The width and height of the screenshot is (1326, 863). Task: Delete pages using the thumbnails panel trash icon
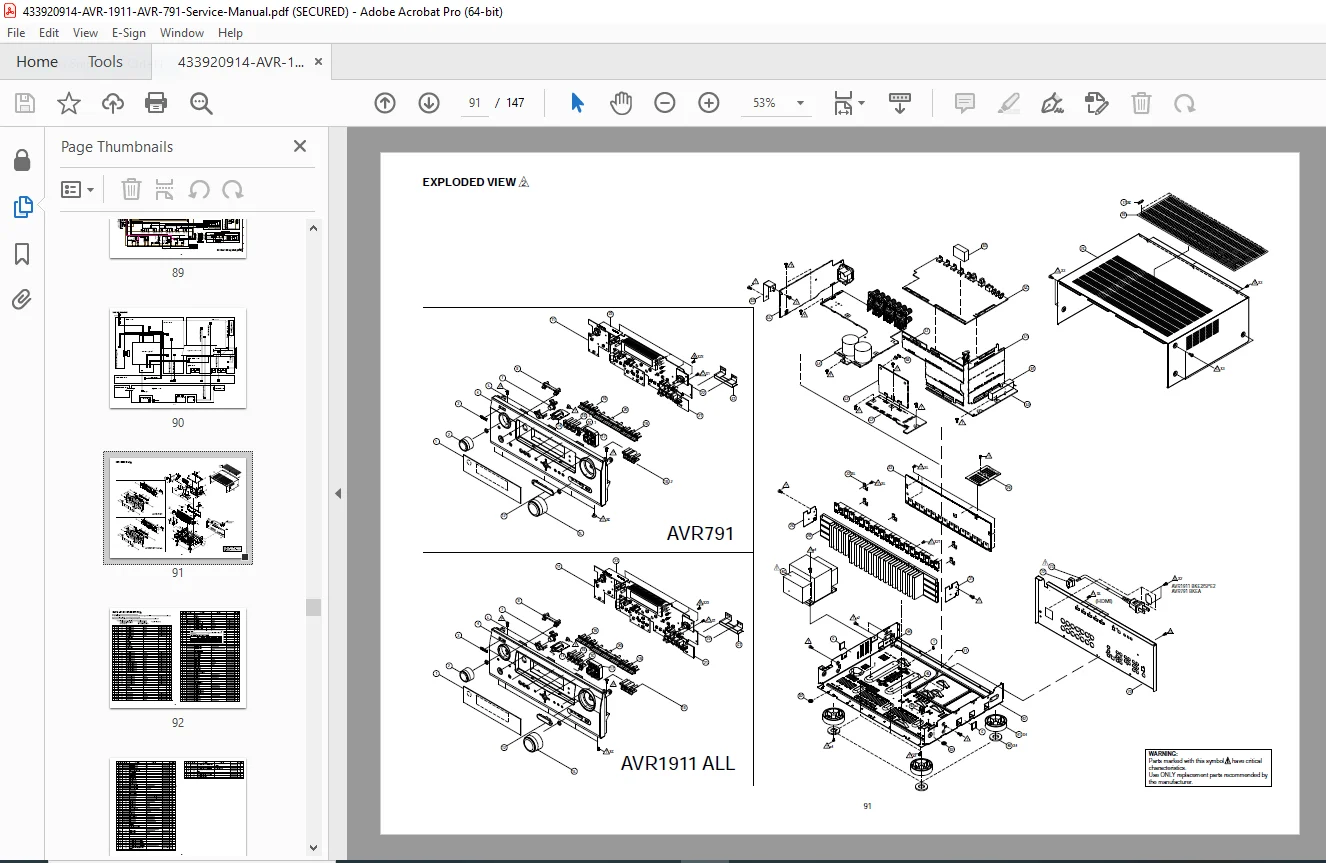tap(131, 189)
